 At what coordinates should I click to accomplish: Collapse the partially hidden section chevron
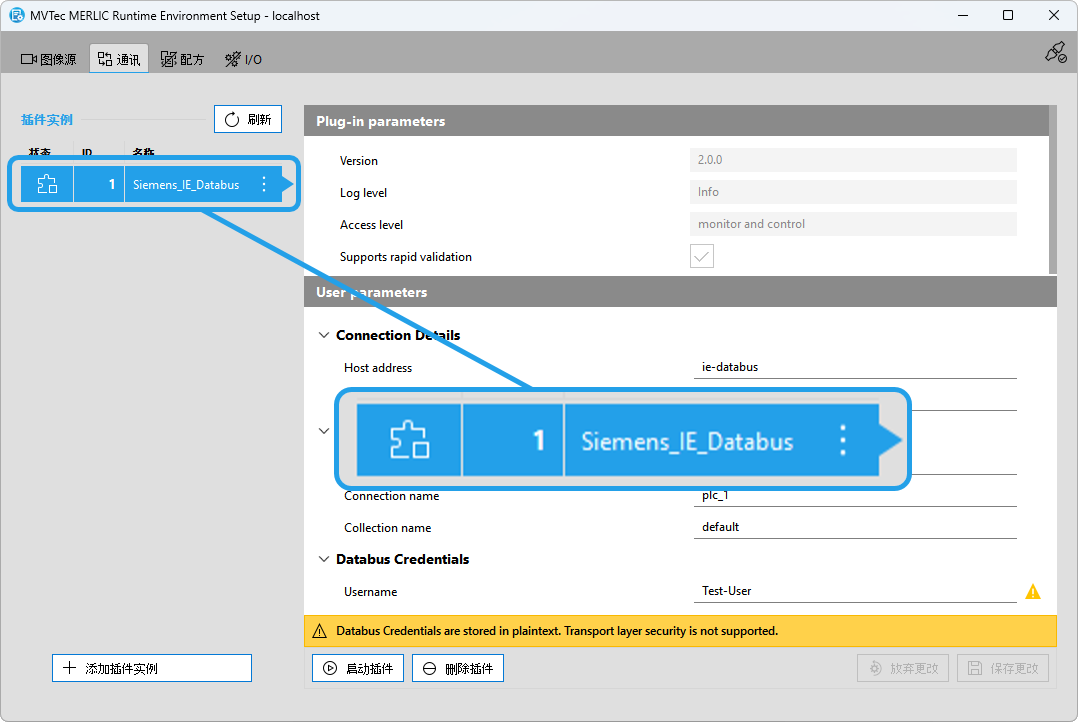point(323,431)
